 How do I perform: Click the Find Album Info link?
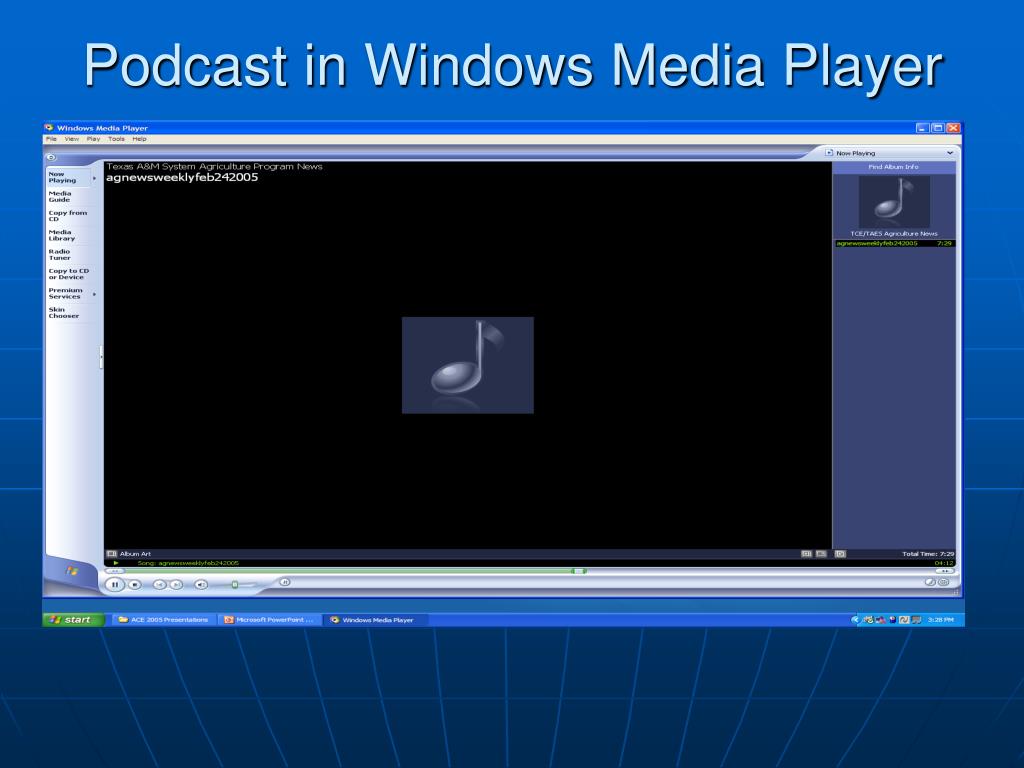tap(893, 167)
